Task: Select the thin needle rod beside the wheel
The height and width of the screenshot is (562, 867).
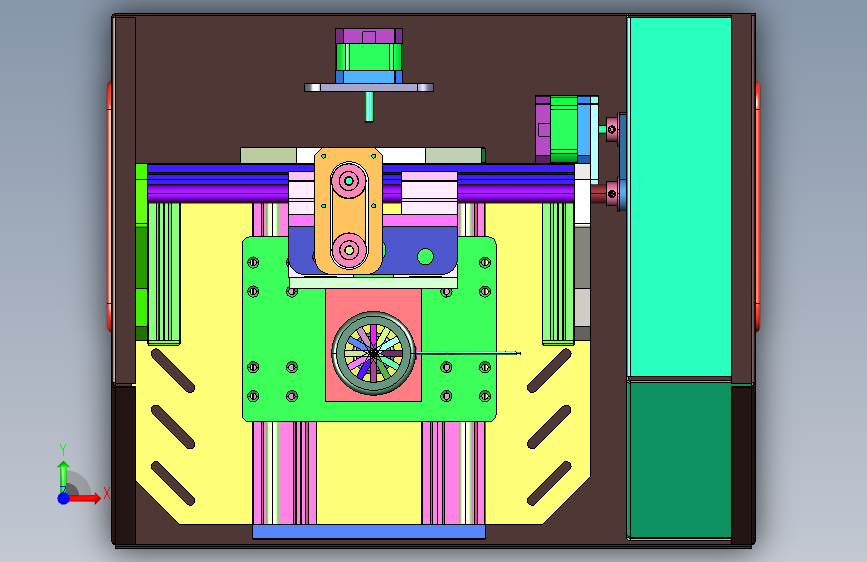Action: click(467, 353)
